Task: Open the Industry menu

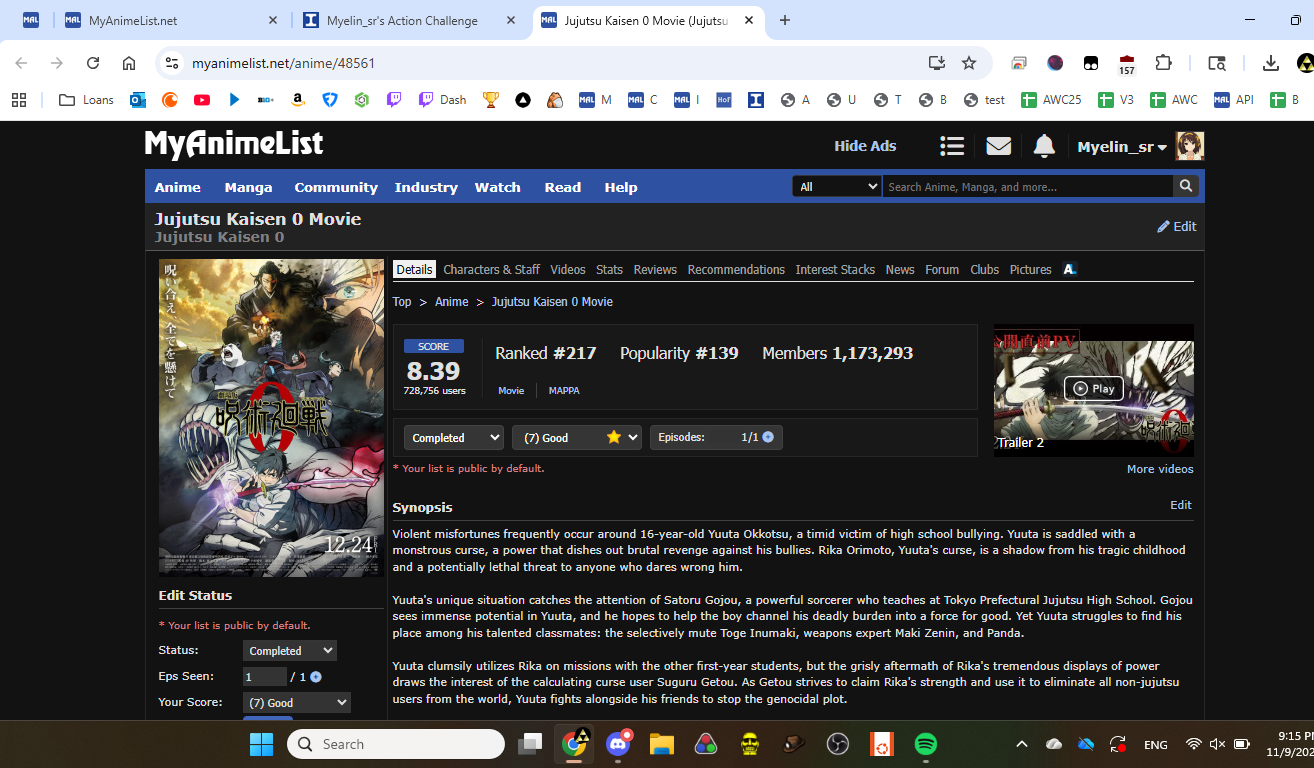Action: [426, 187]
